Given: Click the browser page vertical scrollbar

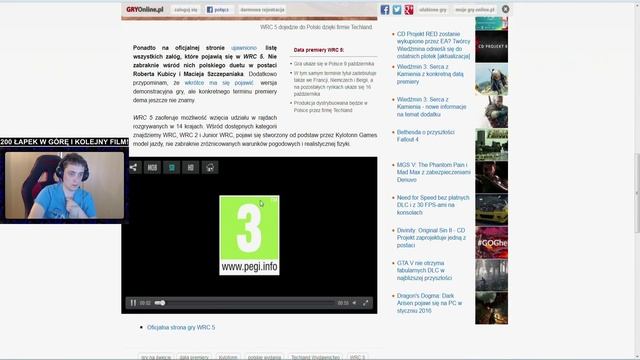Looking at the screenshot, I should tap(637, 193).
